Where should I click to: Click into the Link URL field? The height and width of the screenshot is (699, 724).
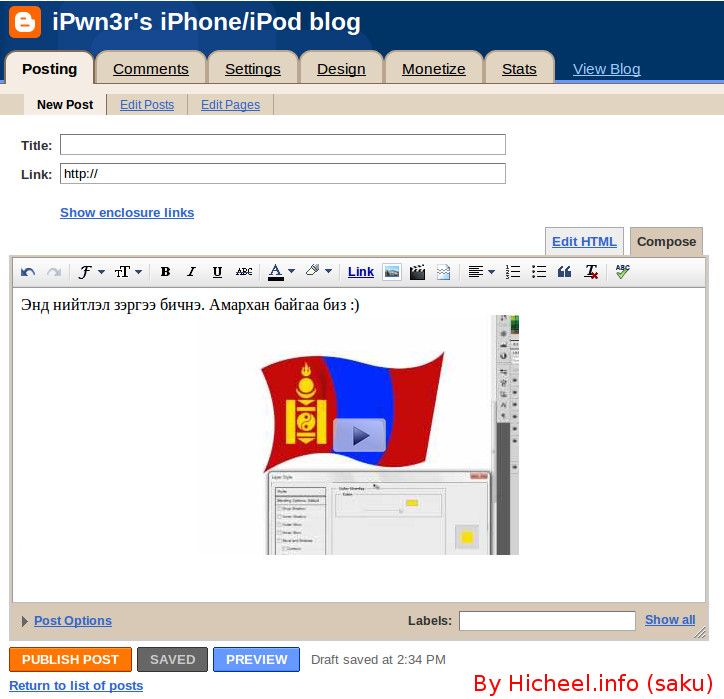click(283, 174)
